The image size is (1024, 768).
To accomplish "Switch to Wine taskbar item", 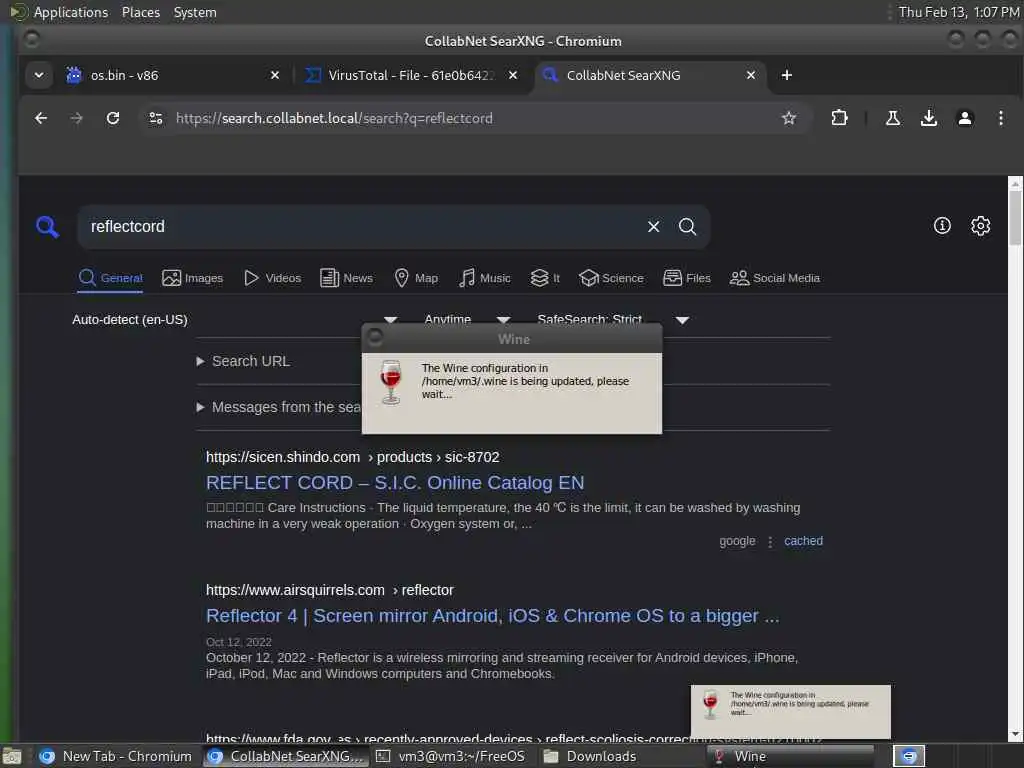I will tap(790, 756).
